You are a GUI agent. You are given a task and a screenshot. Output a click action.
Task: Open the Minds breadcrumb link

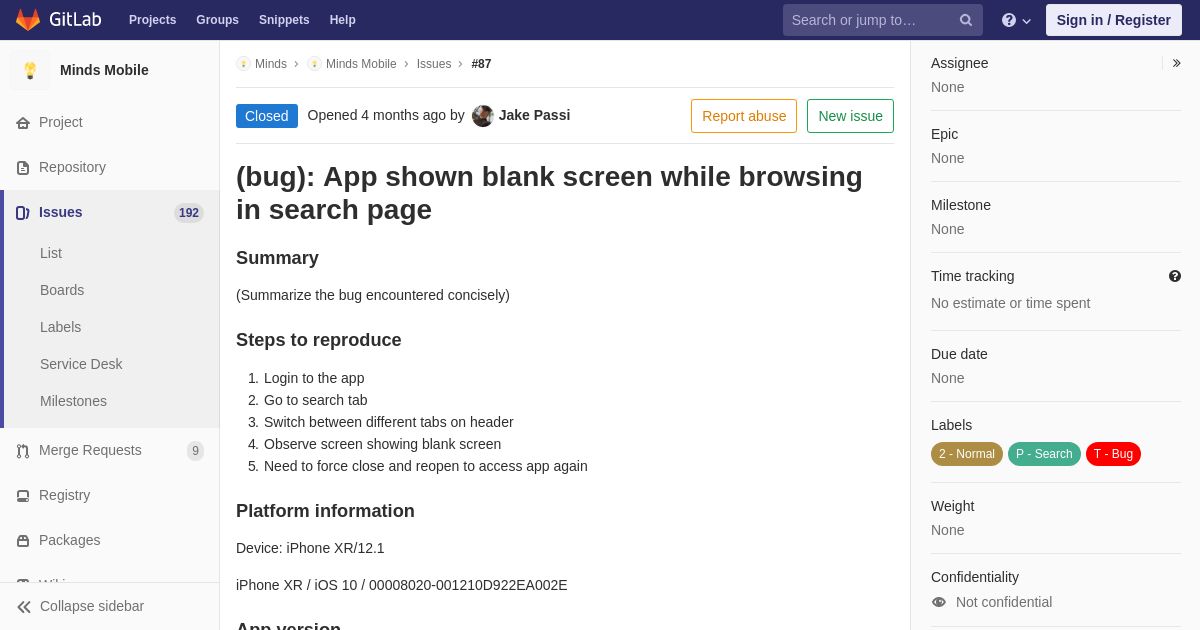271,64
